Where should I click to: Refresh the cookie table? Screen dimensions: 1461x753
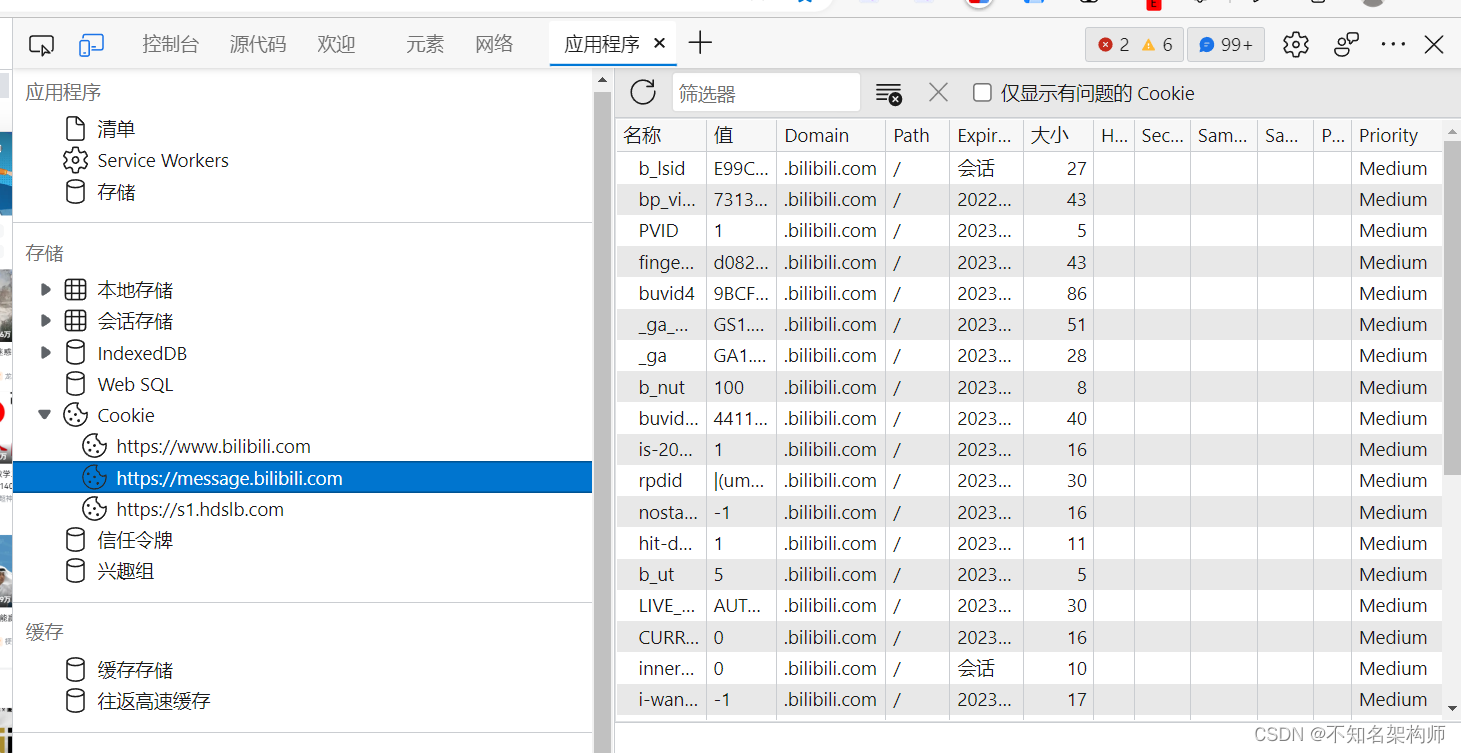coord(643,93)
